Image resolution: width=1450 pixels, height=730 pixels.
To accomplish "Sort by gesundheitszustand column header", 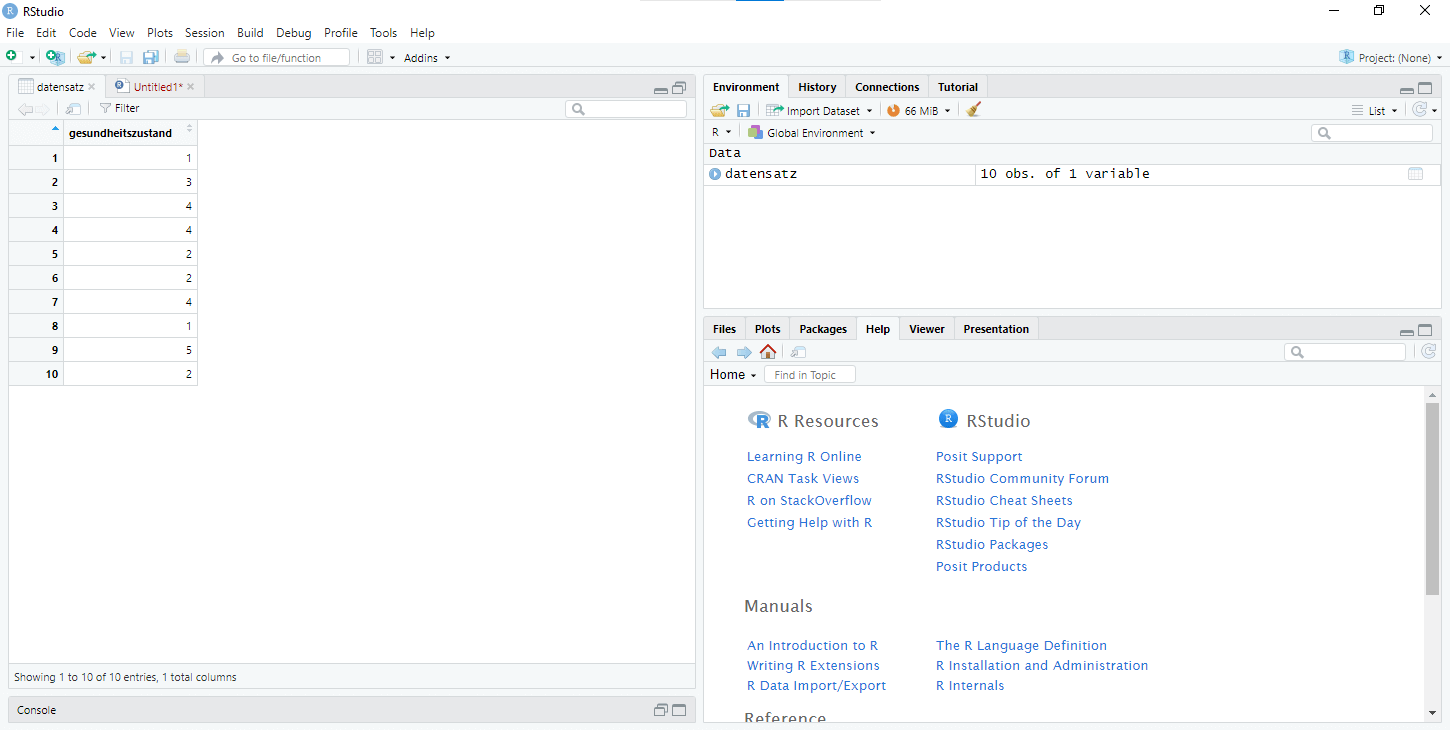I will coord(130,132).
